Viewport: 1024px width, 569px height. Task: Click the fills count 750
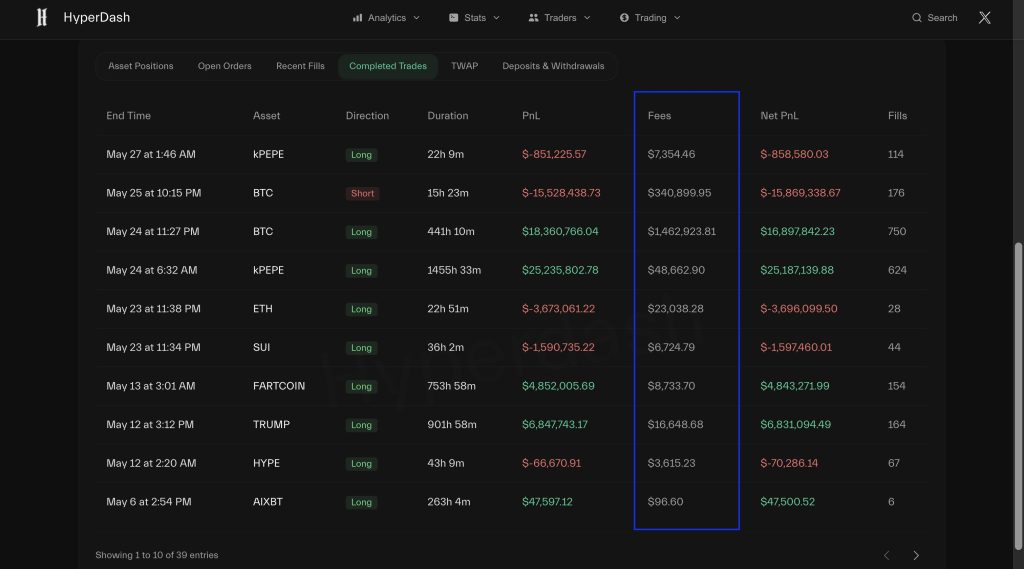[897, 231]
